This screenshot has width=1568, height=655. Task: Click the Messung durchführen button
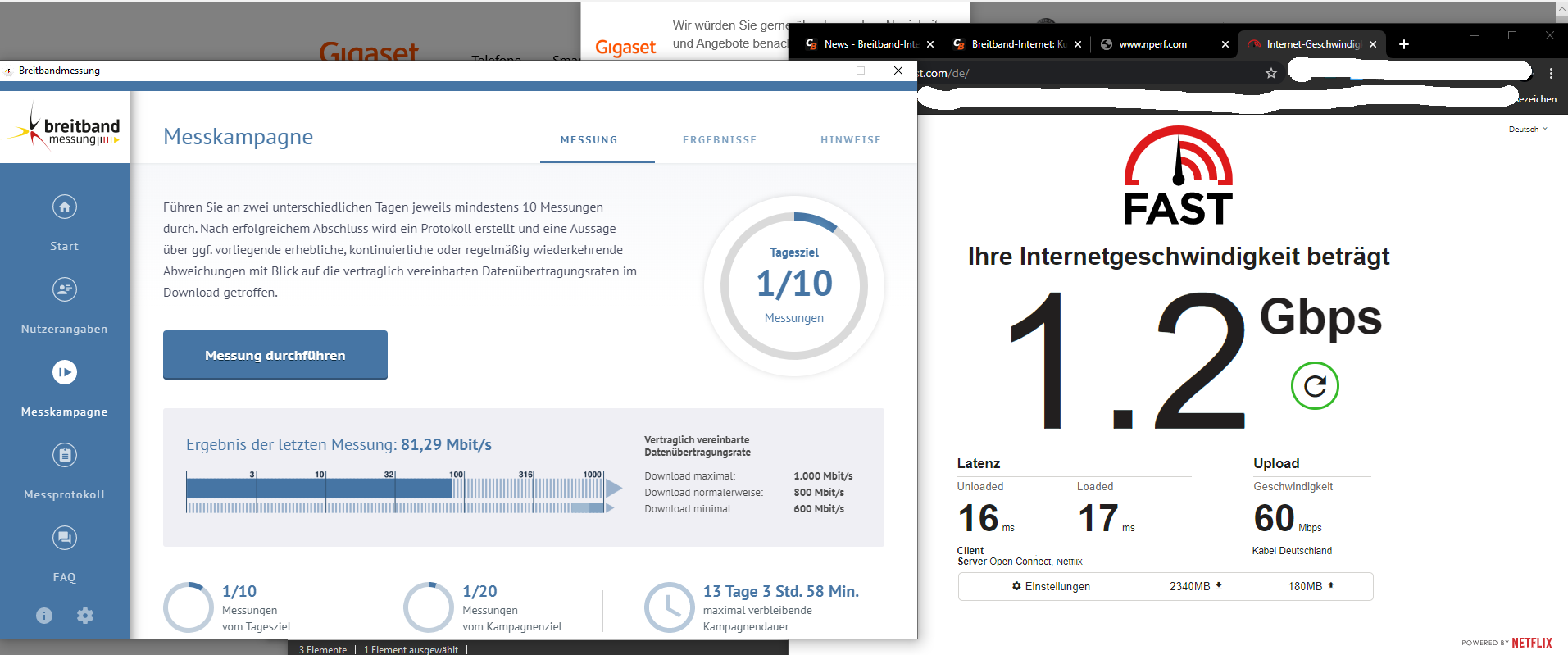click(x=275, y=355)
